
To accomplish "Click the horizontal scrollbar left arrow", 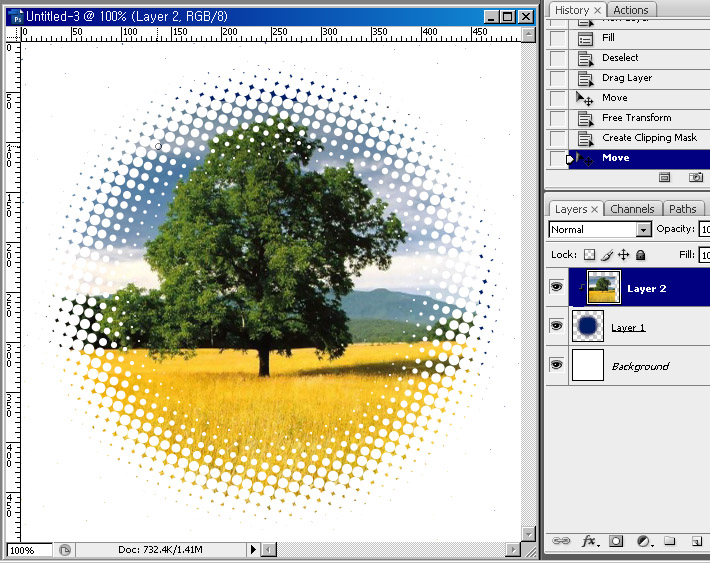I will click(x=269, y=550).
